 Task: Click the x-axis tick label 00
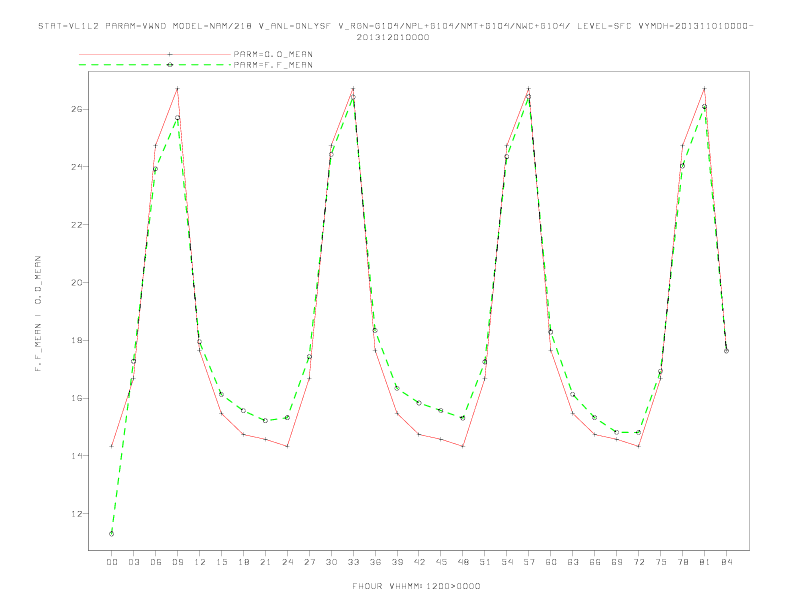112,562
